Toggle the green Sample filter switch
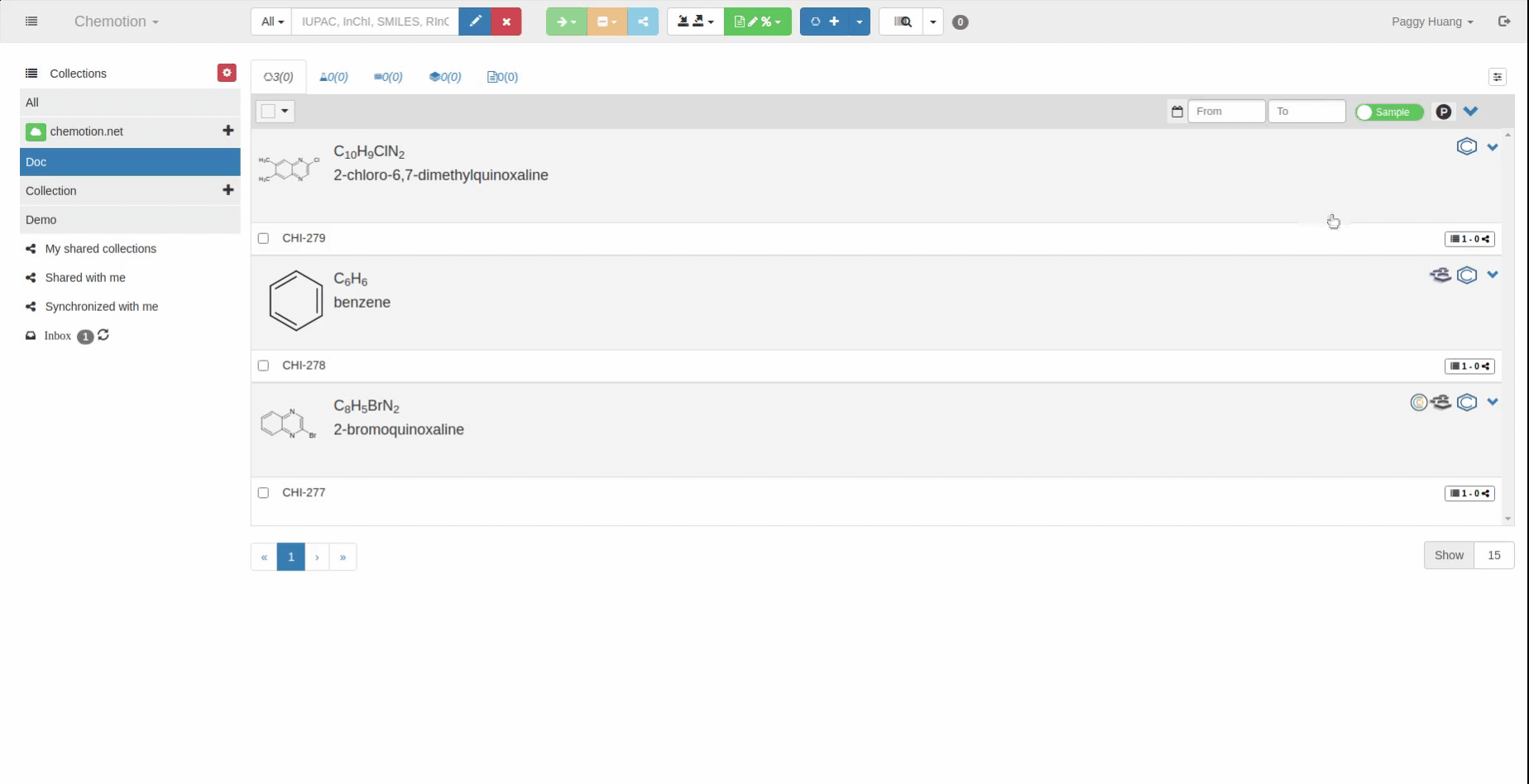This screenshot has height=784, width=1529. point(1388,112)
